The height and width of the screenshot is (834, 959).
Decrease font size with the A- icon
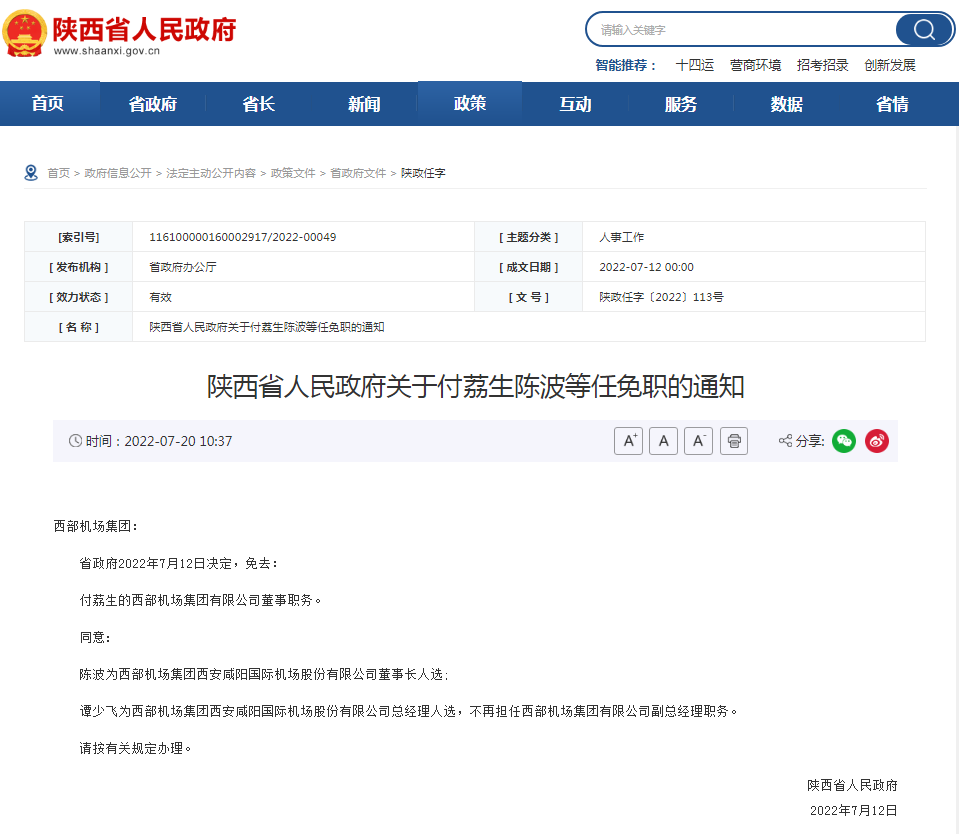698,440
